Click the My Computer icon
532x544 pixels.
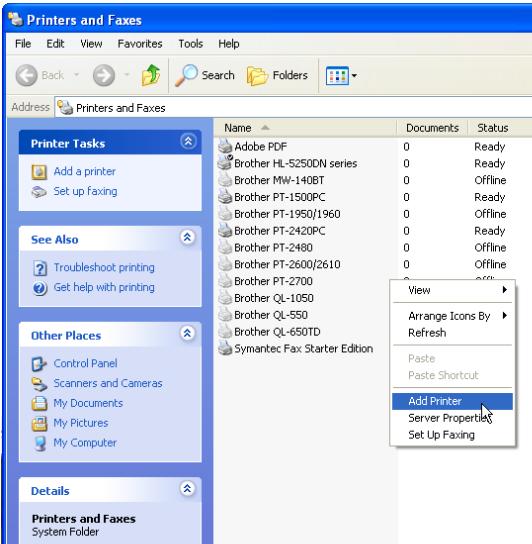40,443
